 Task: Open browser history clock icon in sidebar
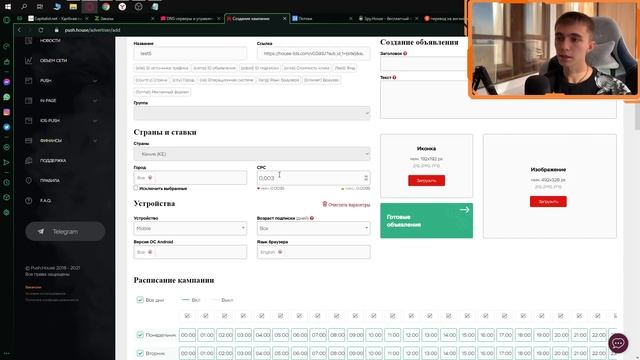tap(7, 182)
